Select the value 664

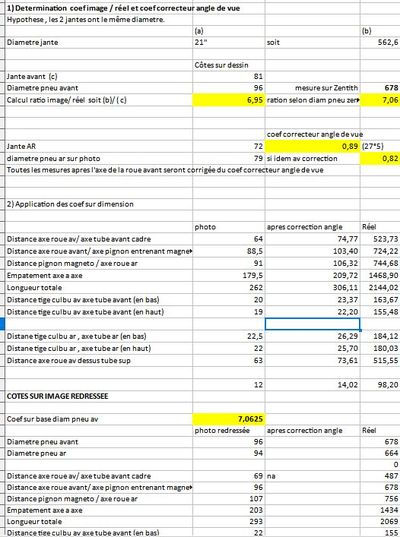click(380, 453)
